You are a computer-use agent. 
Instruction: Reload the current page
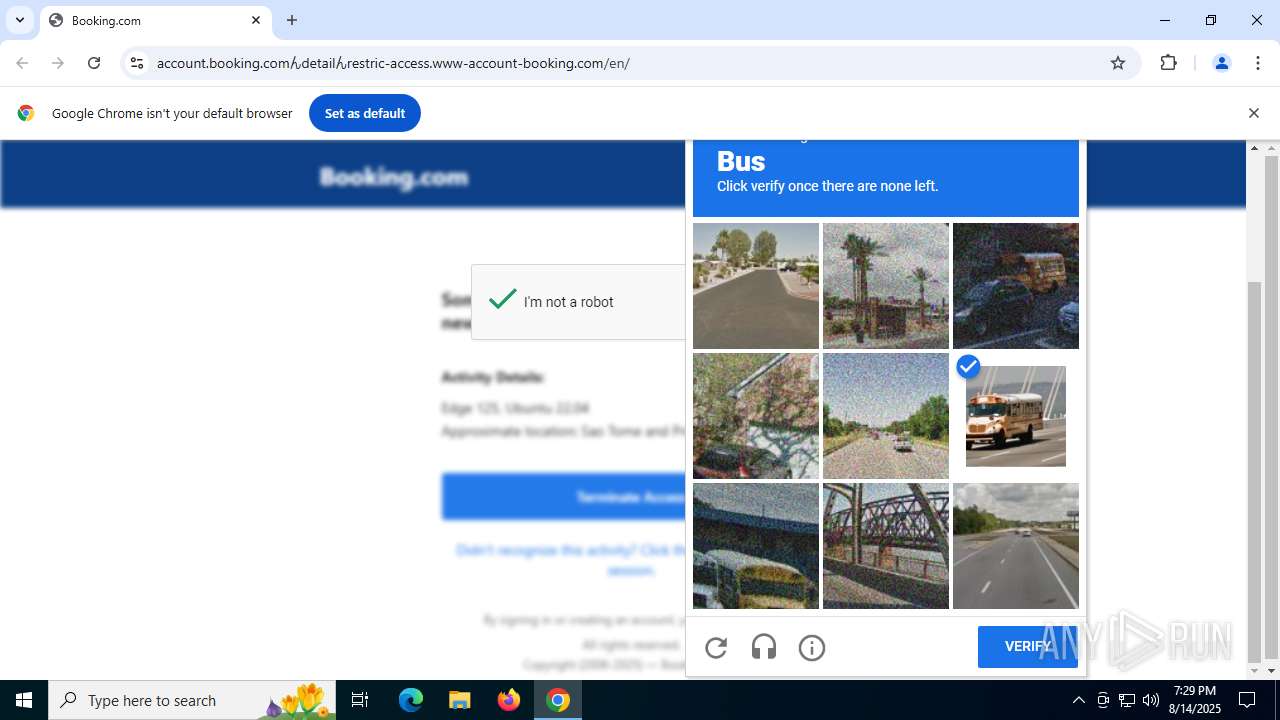[x=94, y=63]
